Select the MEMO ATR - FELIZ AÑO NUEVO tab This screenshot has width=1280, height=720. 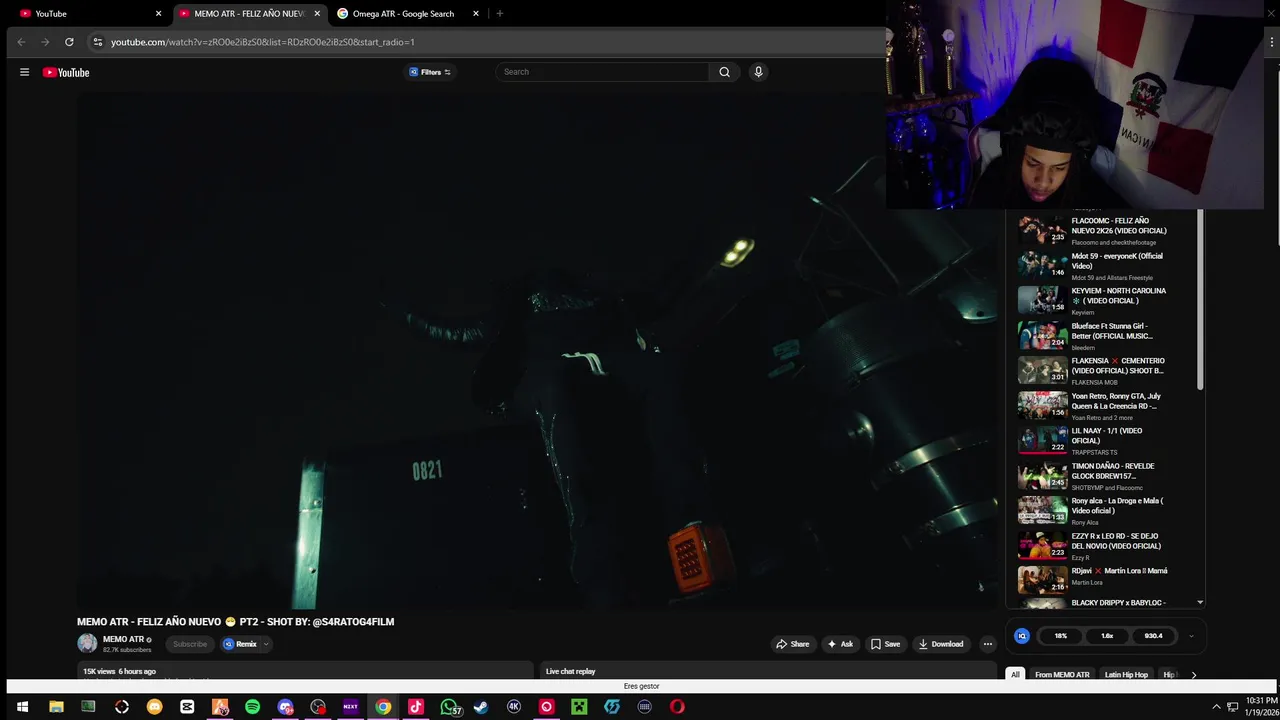coord(249,14)
